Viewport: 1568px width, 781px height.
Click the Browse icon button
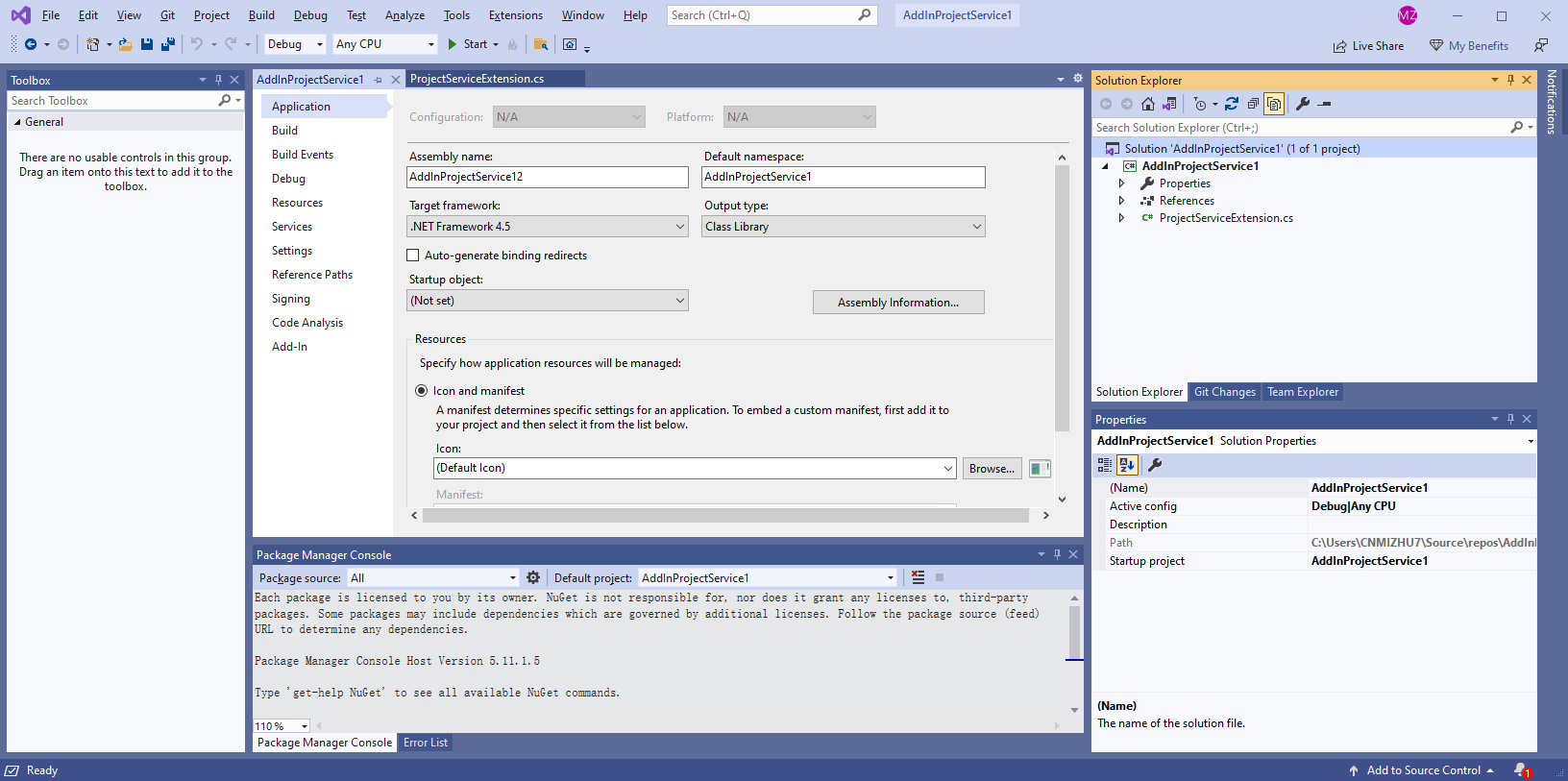992,469
